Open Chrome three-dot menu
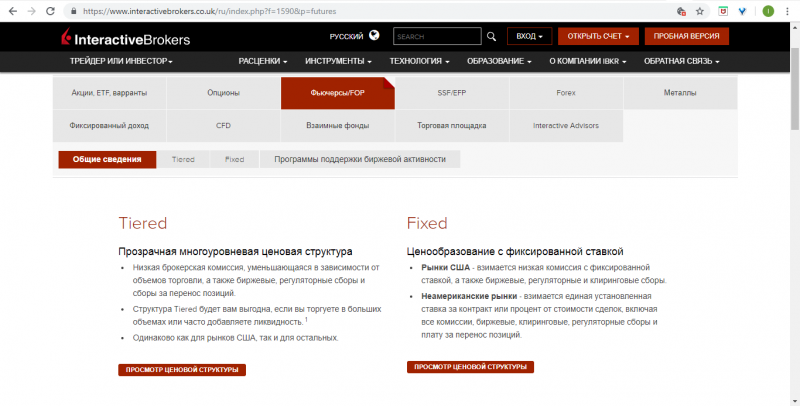Screen dimensions: 800x406 pyautogui.click(x=787, y=11)
